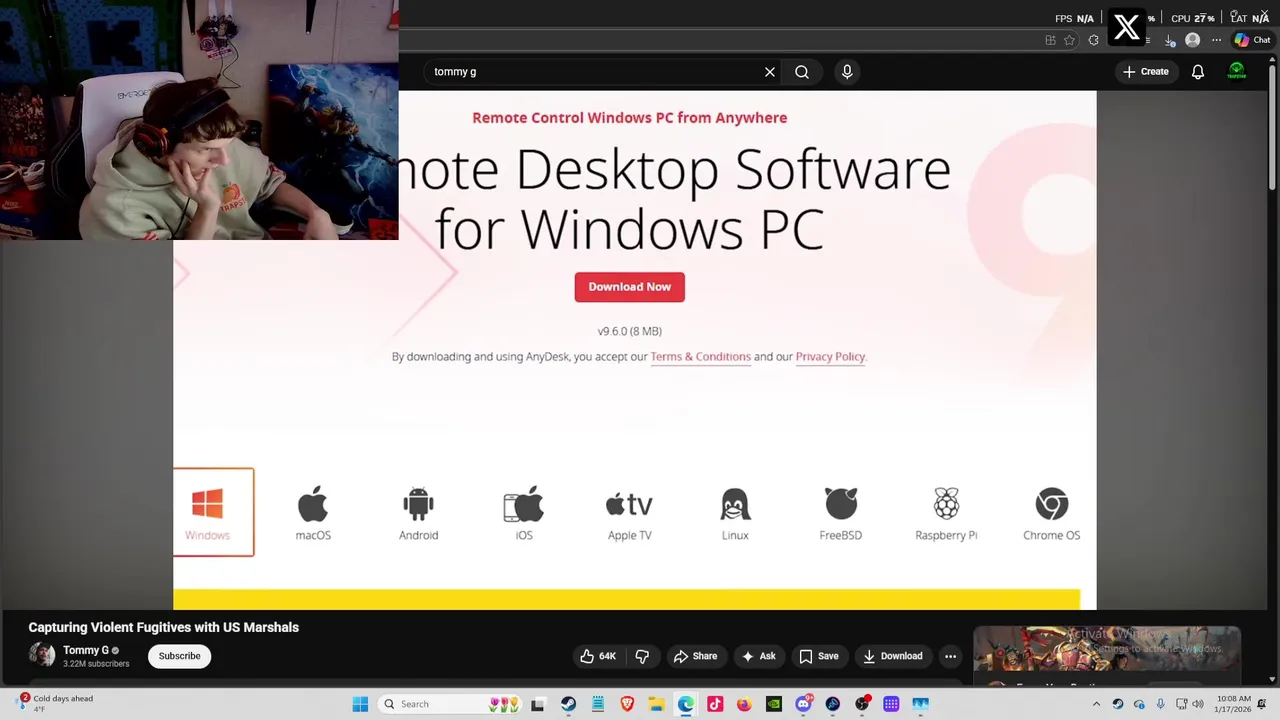Subscribe to the Tommy G channel
This screenshot has width=1280, height=720.
tap(180, 656)
